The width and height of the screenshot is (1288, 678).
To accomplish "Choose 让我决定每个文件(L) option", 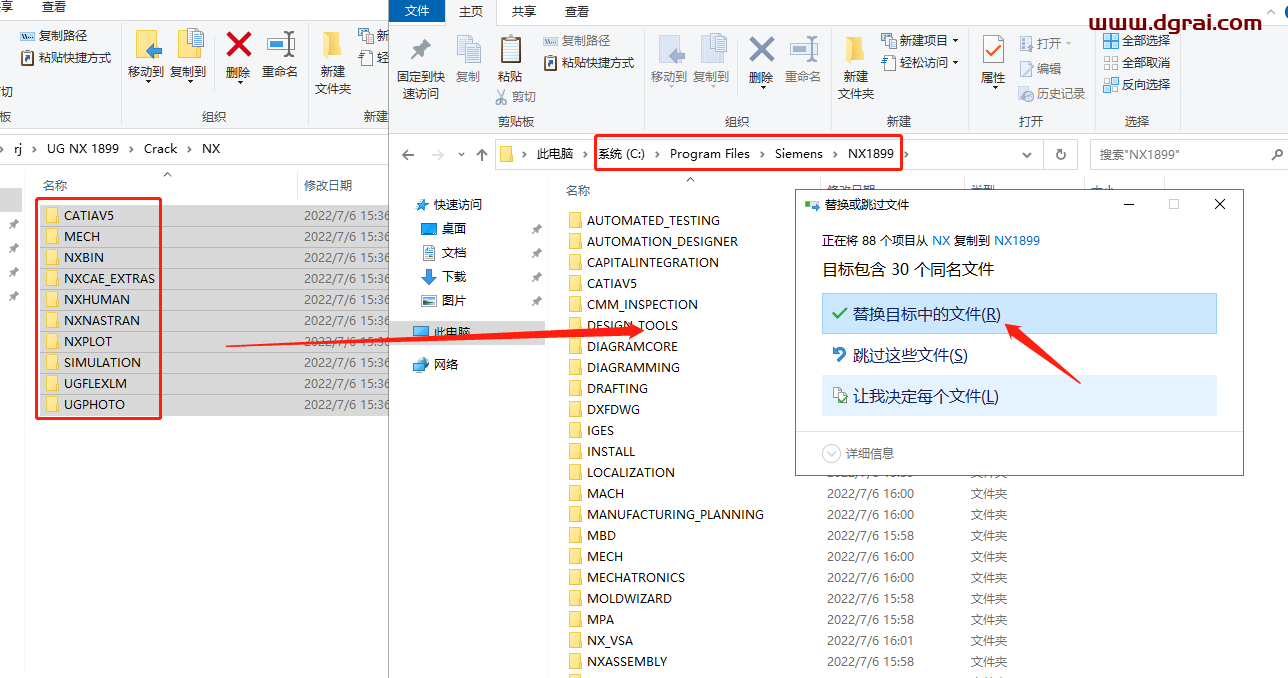I will 1019,396.
